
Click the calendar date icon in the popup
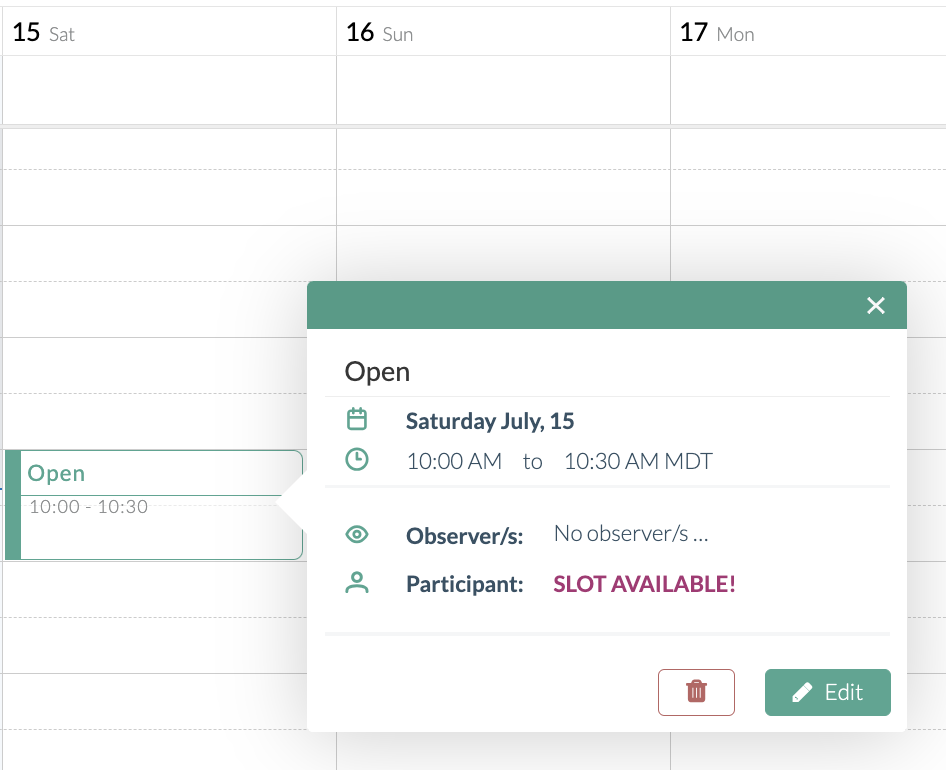click(x=357, y=419)
